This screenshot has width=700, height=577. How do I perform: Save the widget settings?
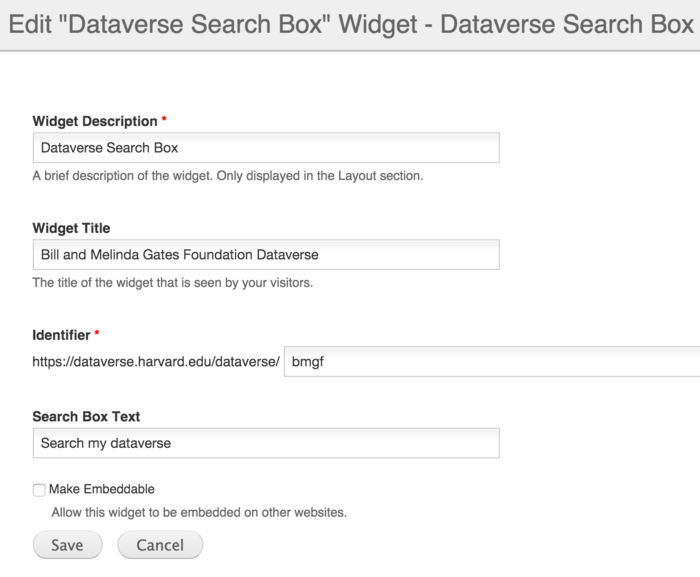67,545
